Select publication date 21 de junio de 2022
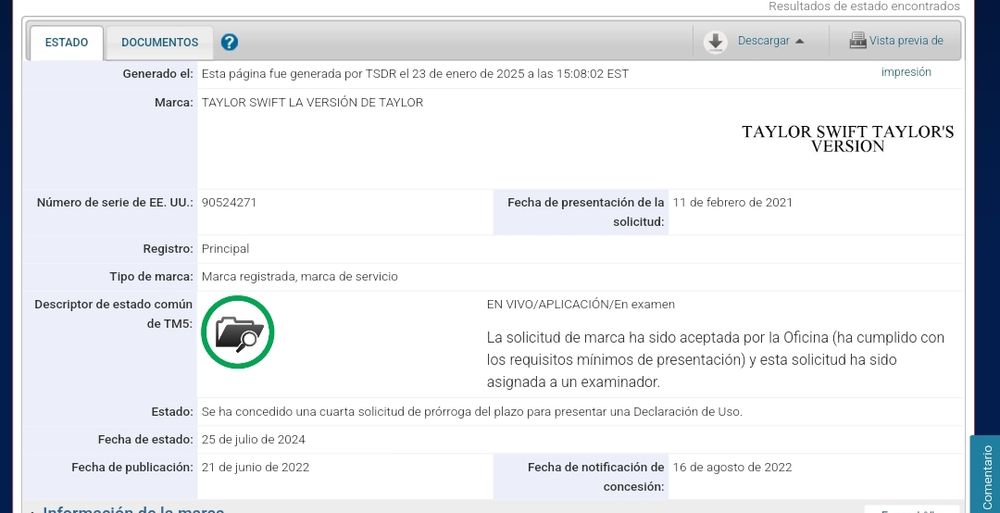 (255, 467)
